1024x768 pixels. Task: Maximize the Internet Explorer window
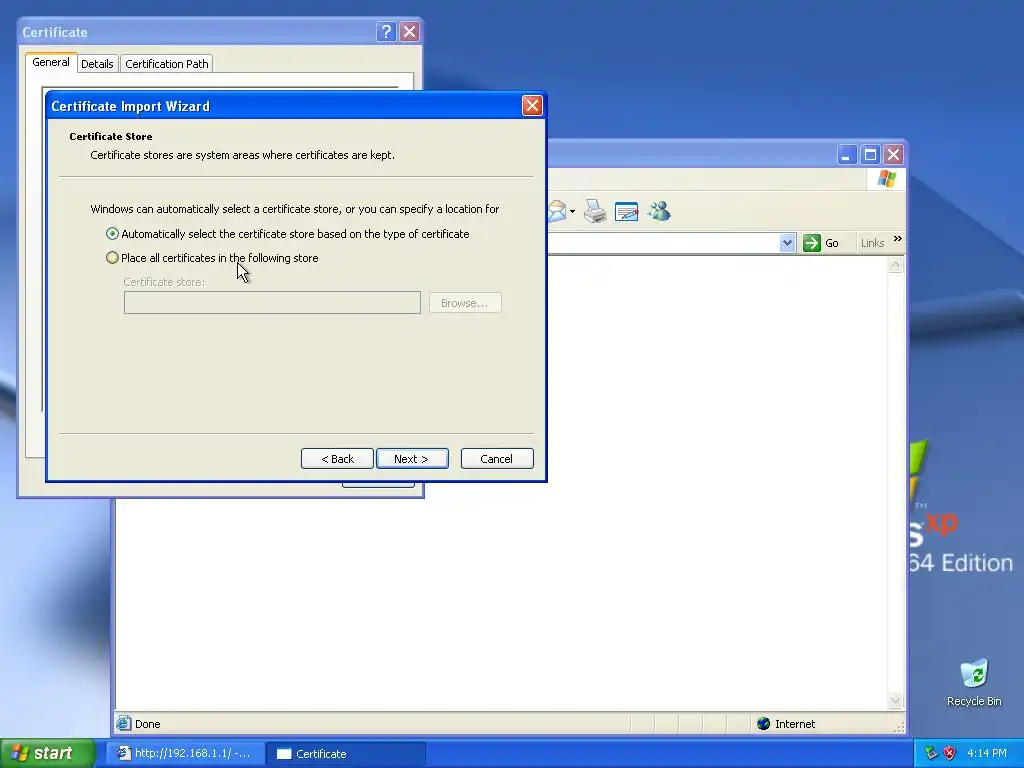pyautogui.click(x=870, y=155)
